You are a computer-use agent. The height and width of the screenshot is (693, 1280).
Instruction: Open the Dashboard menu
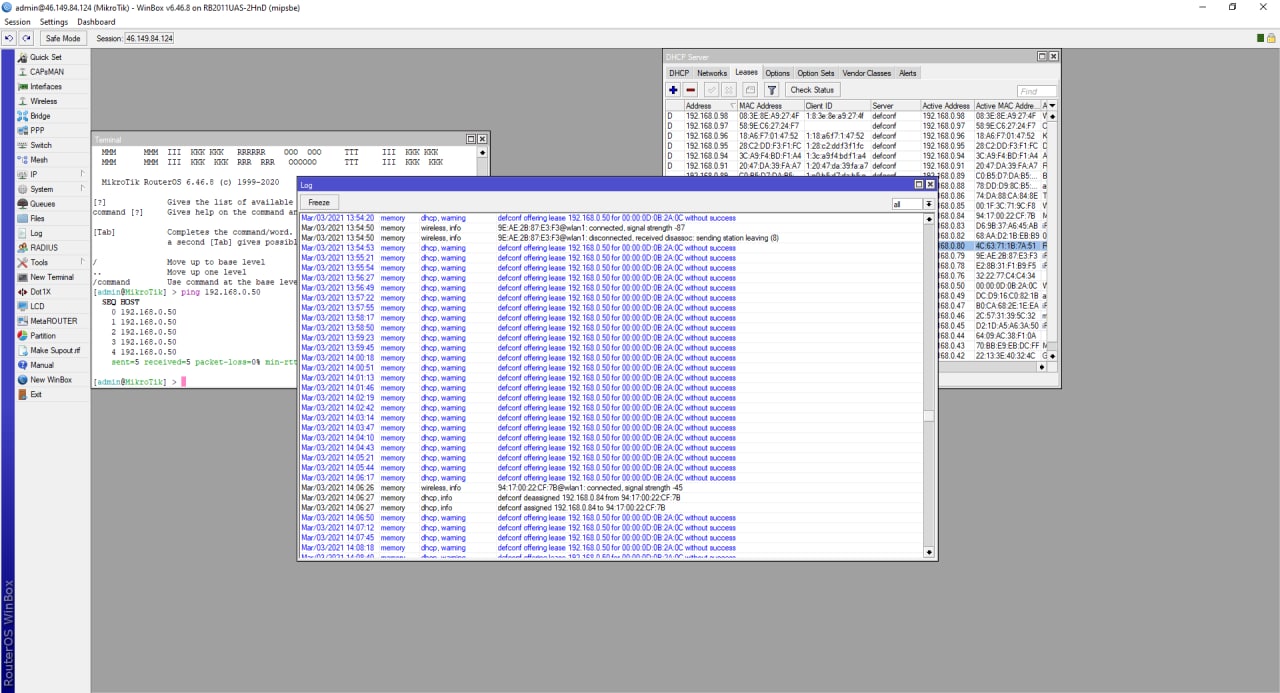tap(96, 22)
